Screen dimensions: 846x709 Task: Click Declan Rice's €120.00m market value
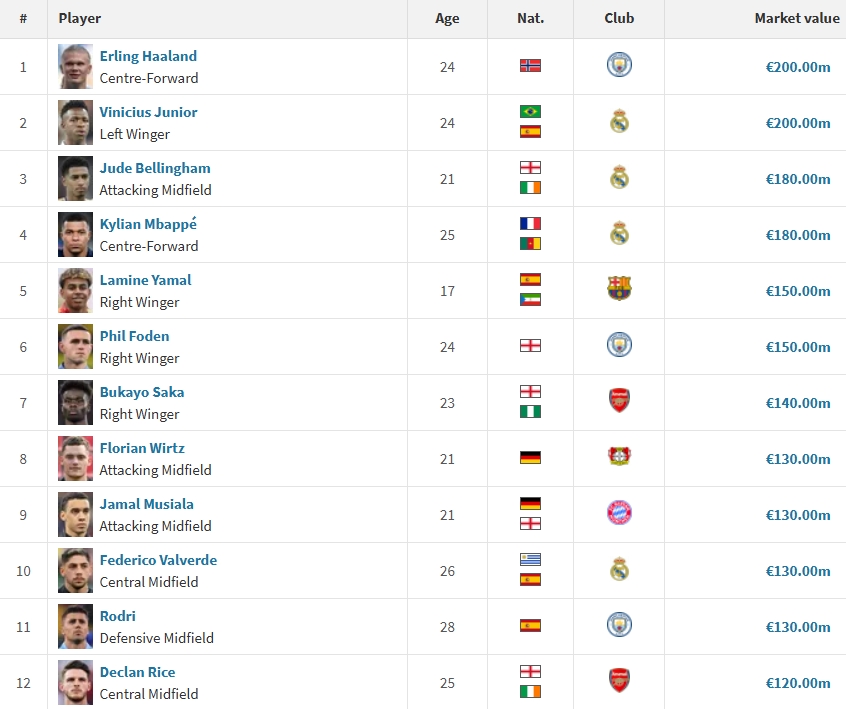coord(799,683)
